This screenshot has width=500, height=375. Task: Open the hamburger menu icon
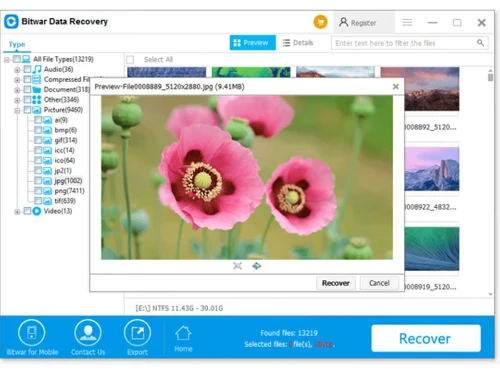pyautogui.click(x=407, y=22)
